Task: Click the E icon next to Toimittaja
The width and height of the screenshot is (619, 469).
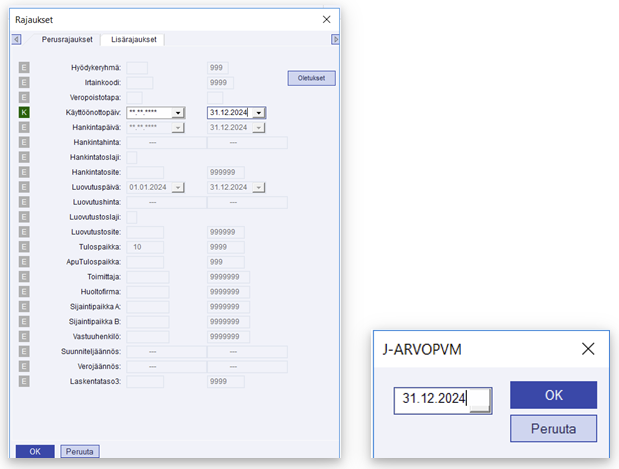Action: [x=24, y=276]
